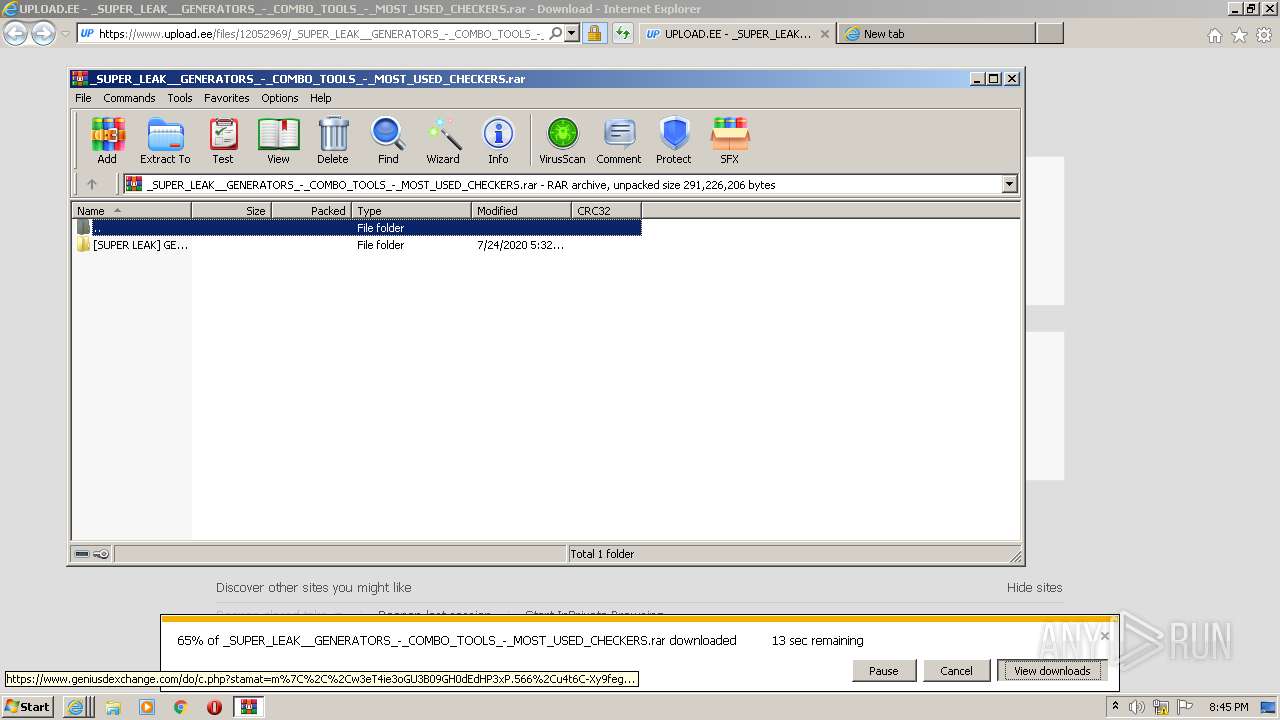Open the WinRAR Favorites menu
The height and width of the screenshot is (720, 1280).
click(x=227, y=98)
